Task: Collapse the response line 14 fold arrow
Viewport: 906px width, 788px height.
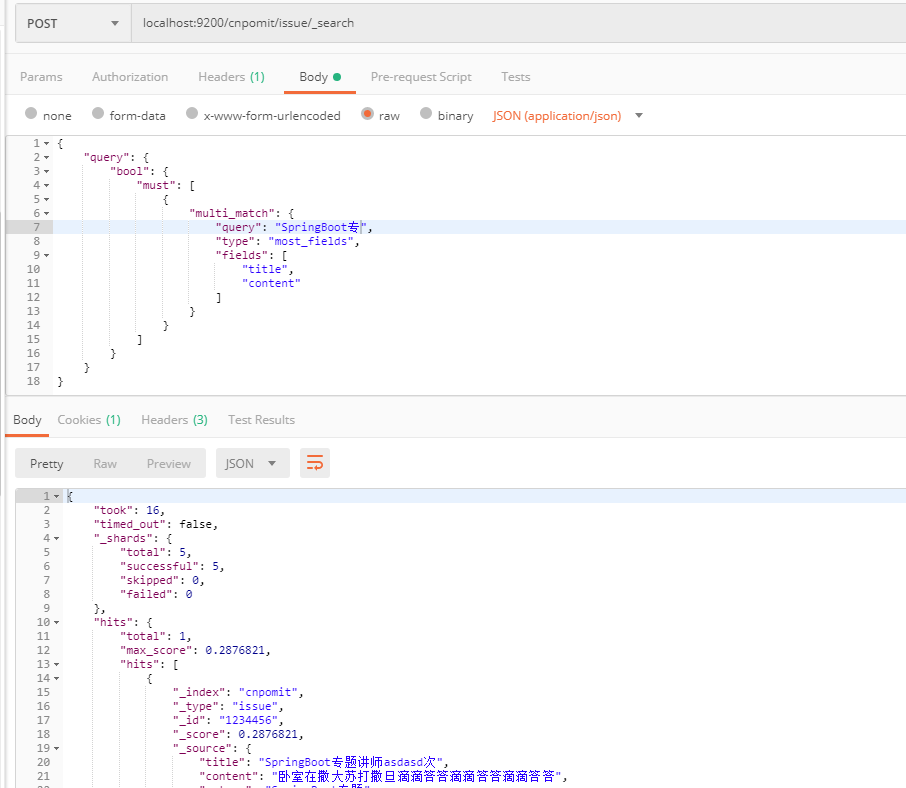Action: pos(56,678)
